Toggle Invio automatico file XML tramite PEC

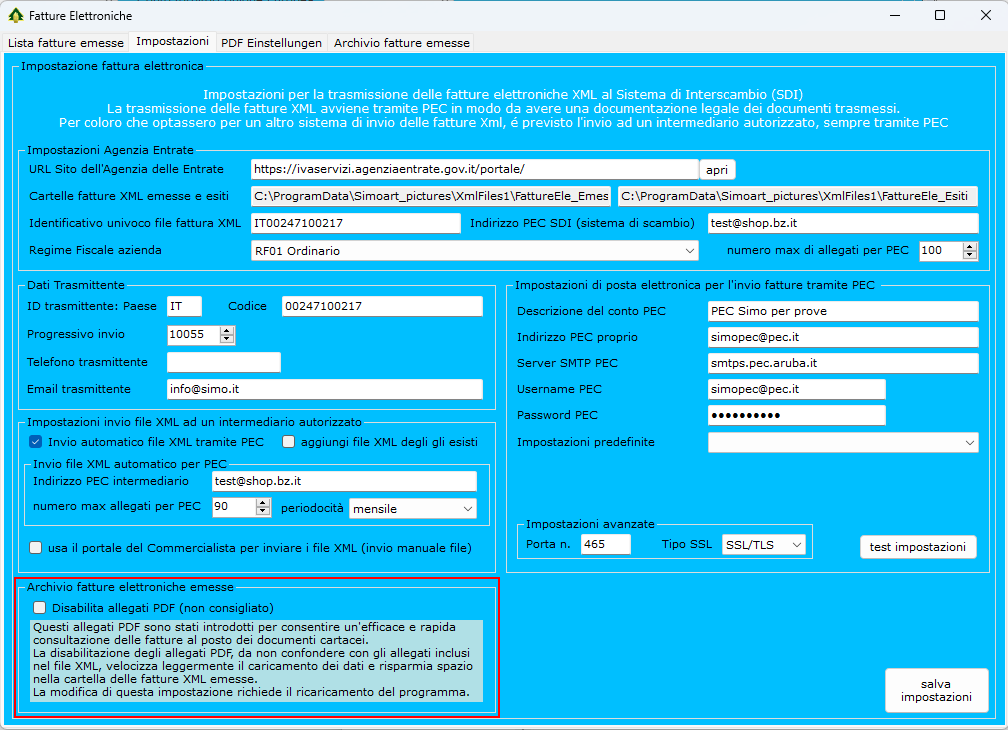pyautogui.click(x=36, y=442)
